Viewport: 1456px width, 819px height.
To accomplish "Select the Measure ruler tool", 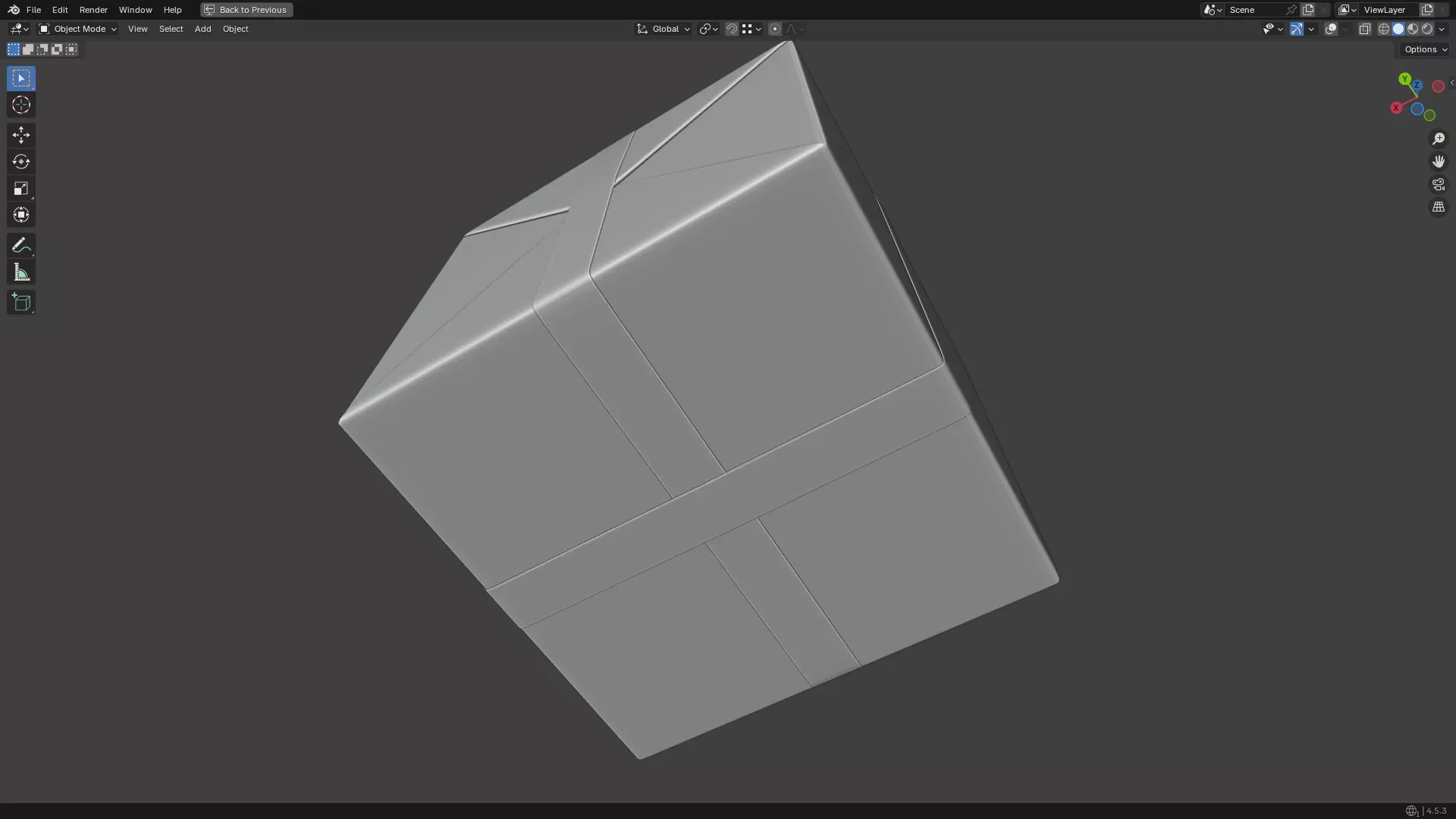I will pos(20,273).
